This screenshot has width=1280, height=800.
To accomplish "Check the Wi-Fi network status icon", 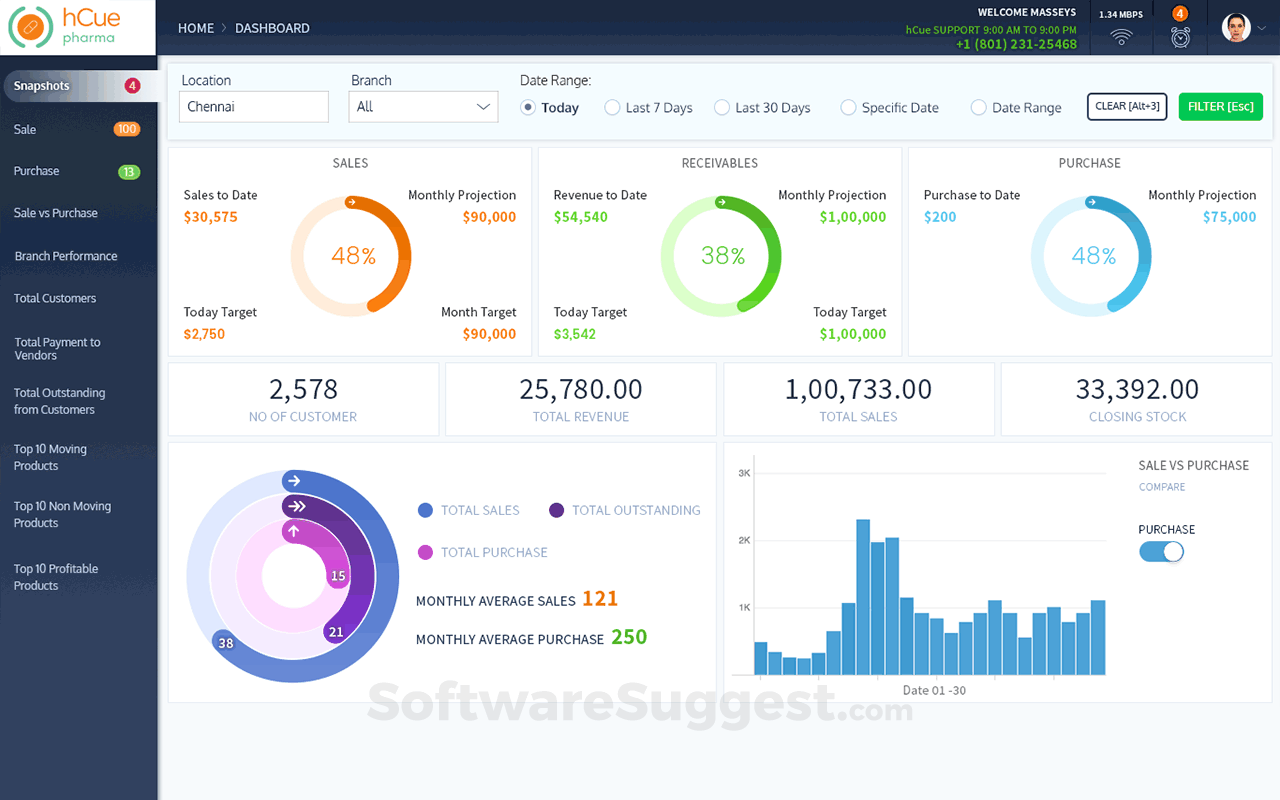I will click(x=1120, y=35).
